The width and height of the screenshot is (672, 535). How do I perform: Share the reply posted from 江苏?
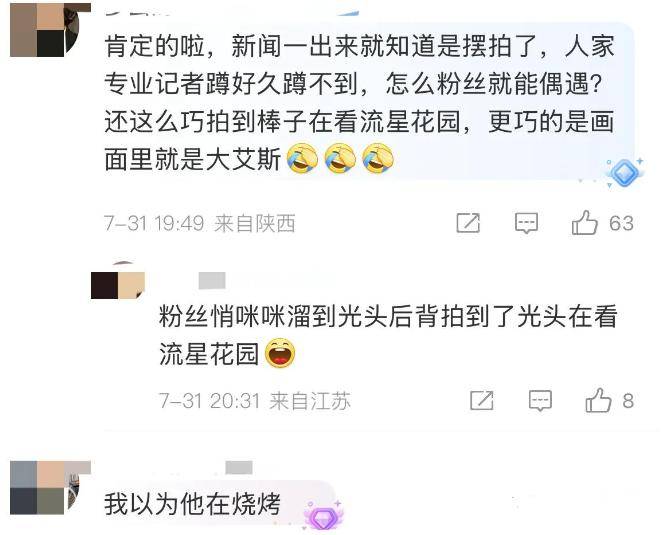pos(482,401)
